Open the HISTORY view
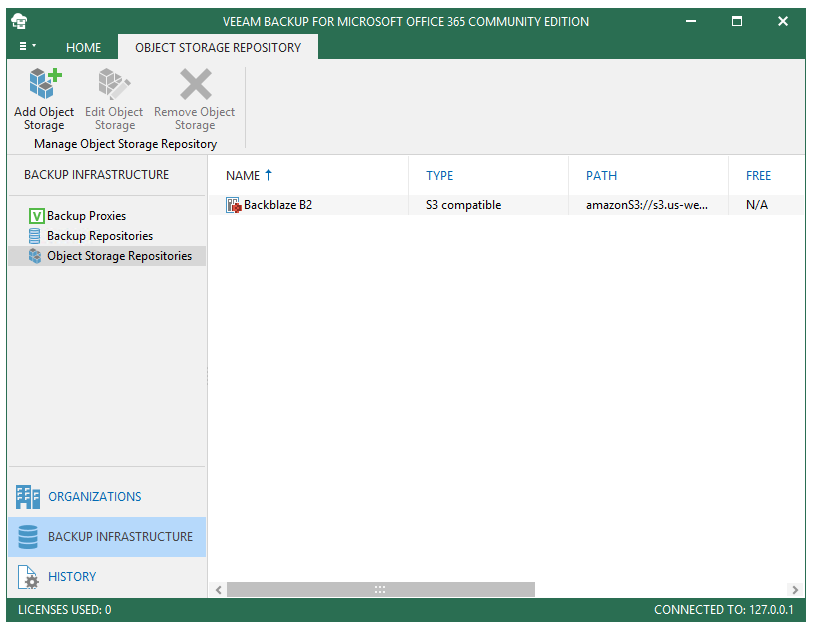The width and height of the screenshot is (813, 629). [72, 577]
